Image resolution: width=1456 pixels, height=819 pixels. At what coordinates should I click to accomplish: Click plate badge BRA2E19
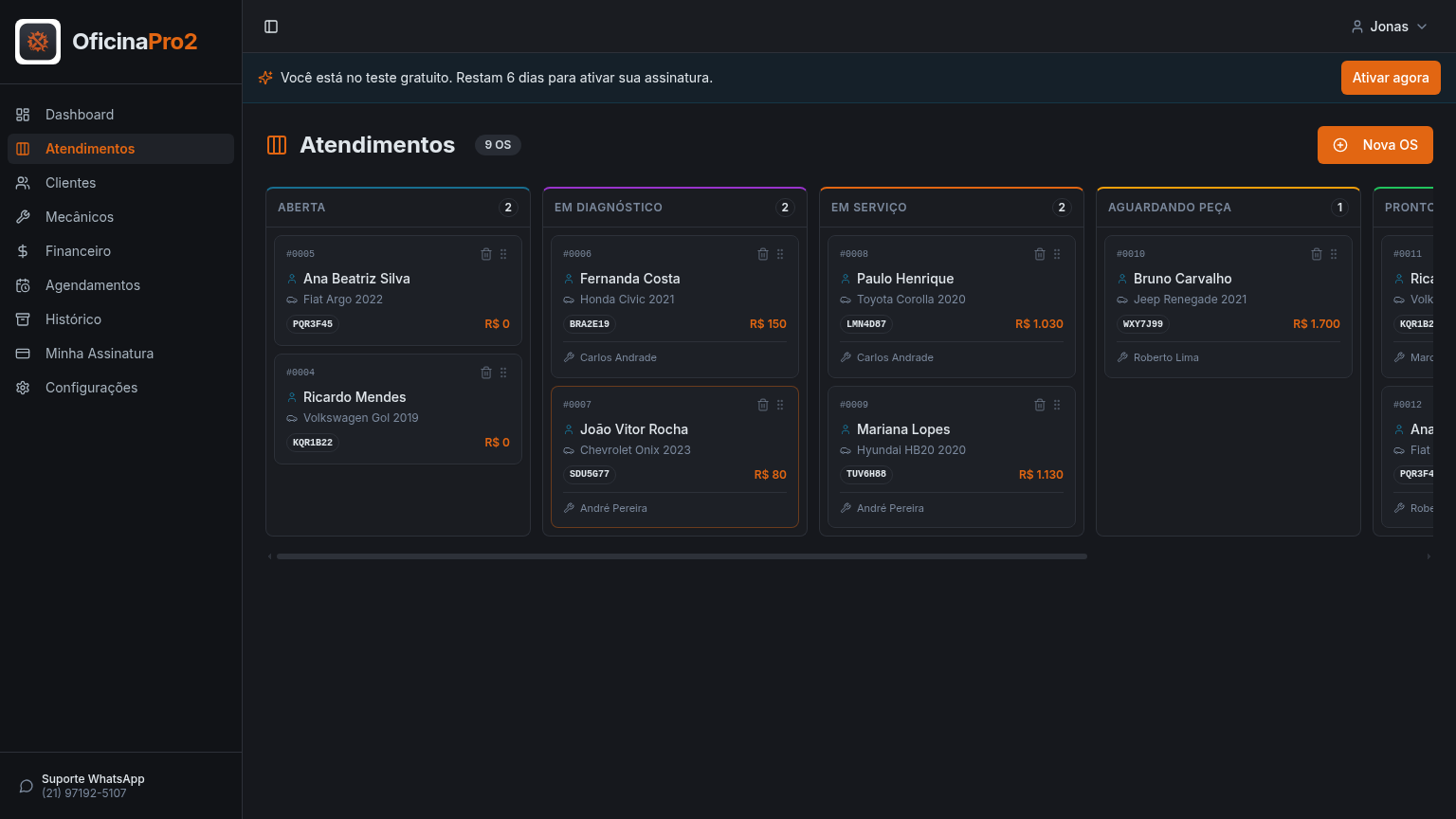(x=590, y=324)
